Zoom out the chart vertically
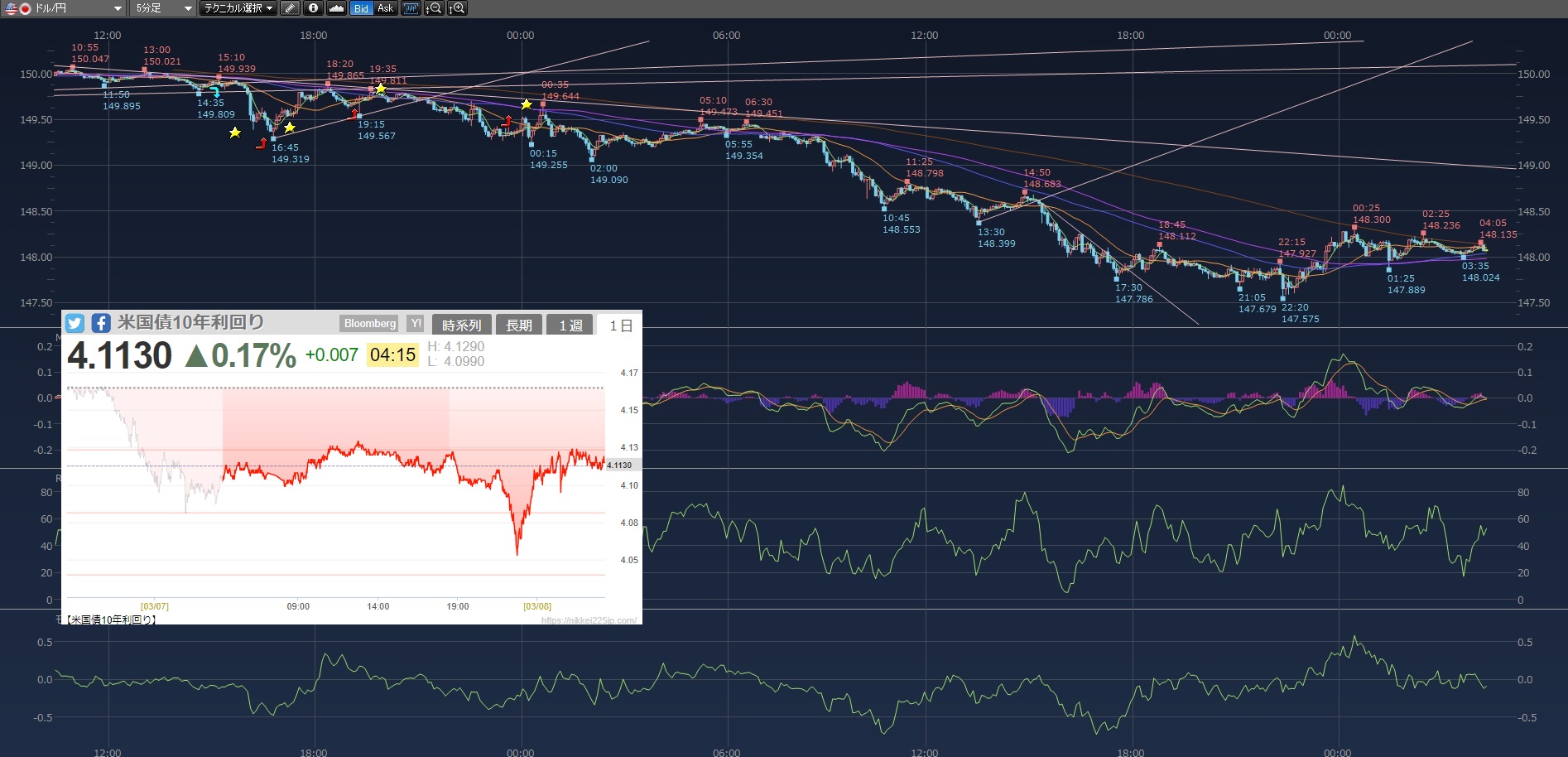Screen dimensions: 1568x757 pyautogui.click(x=433, y=8)
